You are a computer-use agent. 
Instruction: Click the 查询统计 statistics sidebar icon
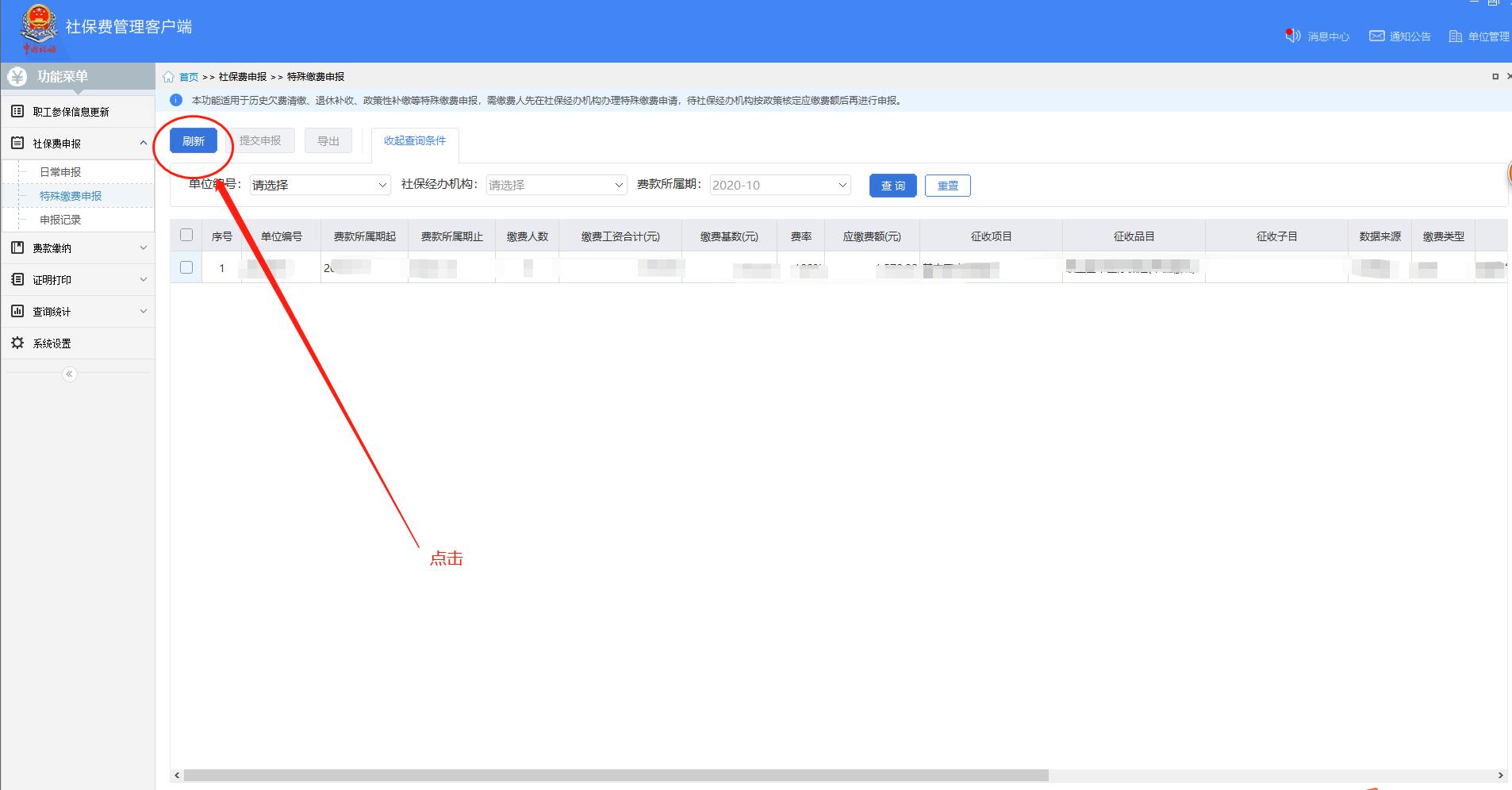click(x=17, y=311)
